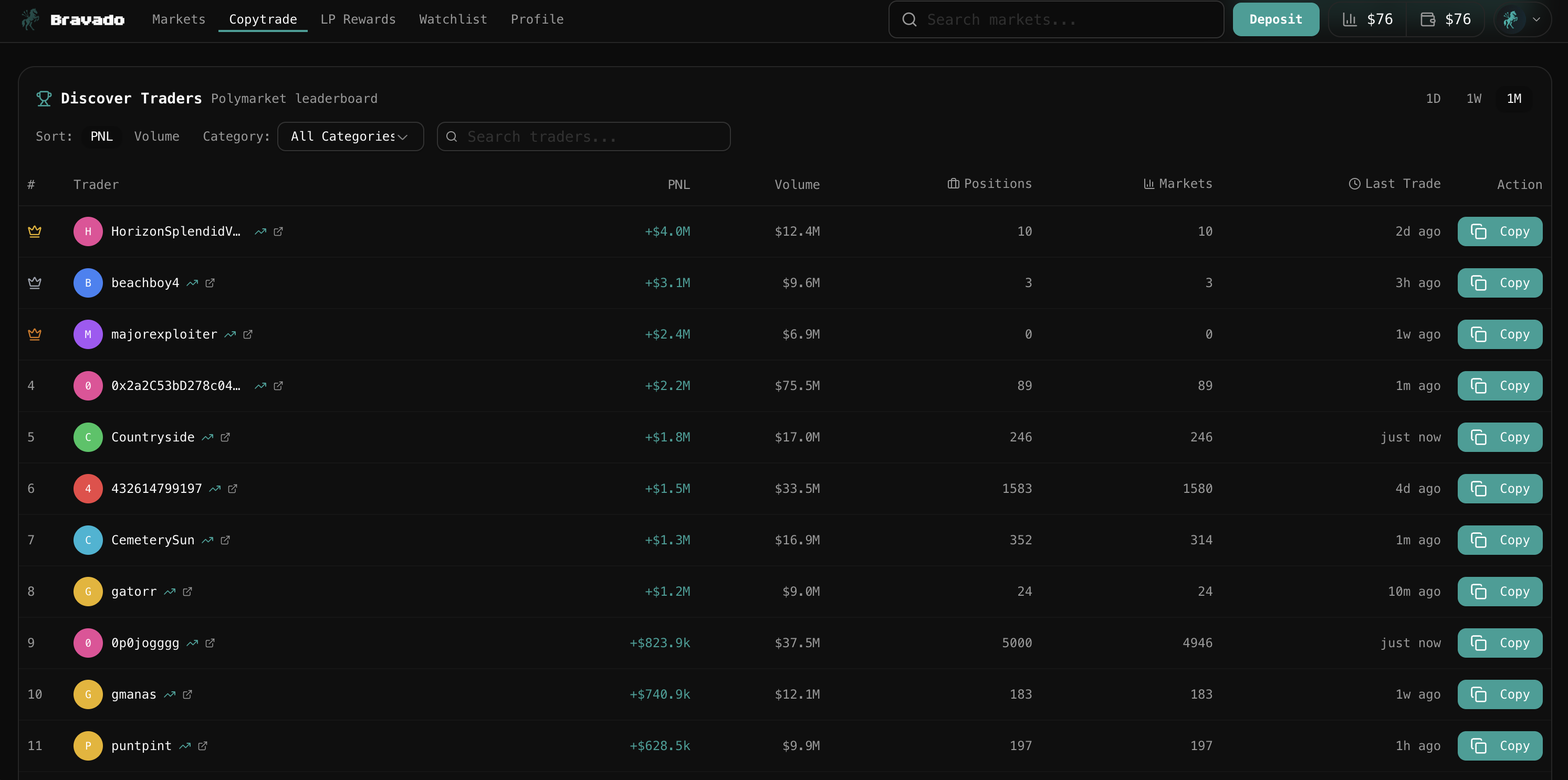Open external link icon for HorizonSplendidV
This screenshot has height=780, width=1568.
tap(278, 232)
